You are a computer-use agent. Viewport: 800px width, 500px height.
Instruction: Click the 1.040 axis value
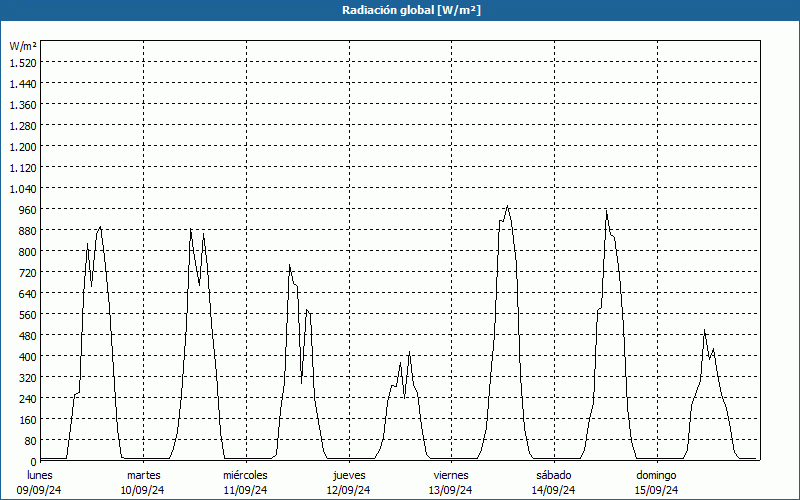pyautogui.click(x=23, y=189)
